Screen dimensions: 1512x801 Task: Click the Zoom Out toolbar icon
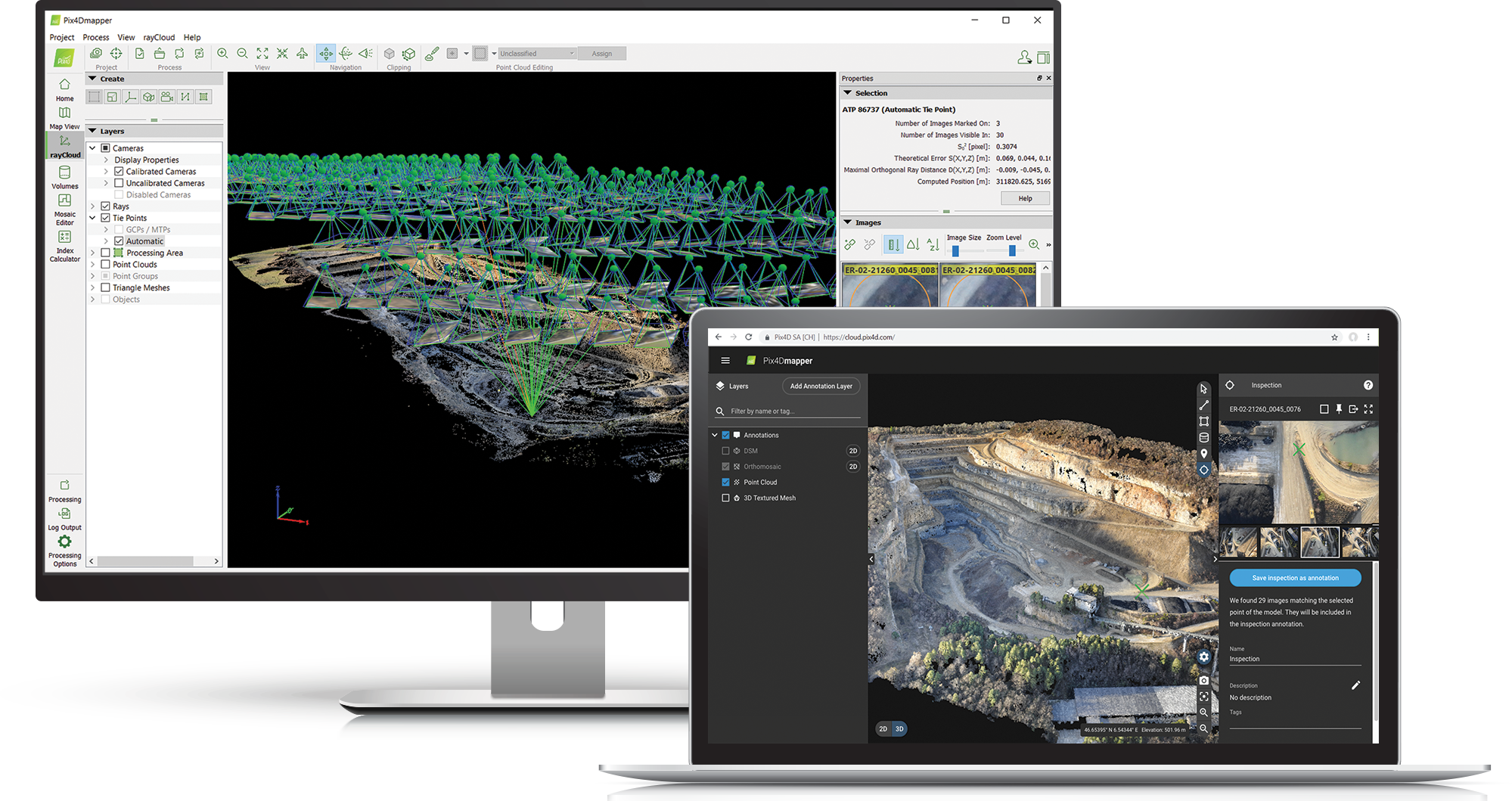click(242, 53)
